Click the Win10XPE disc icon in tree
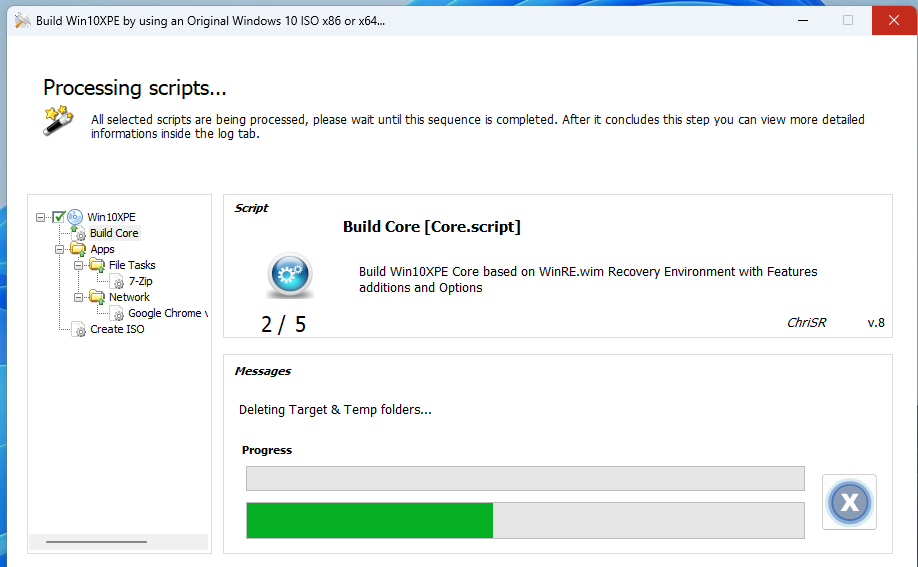The image size is (918, 567). click(75, 217)
